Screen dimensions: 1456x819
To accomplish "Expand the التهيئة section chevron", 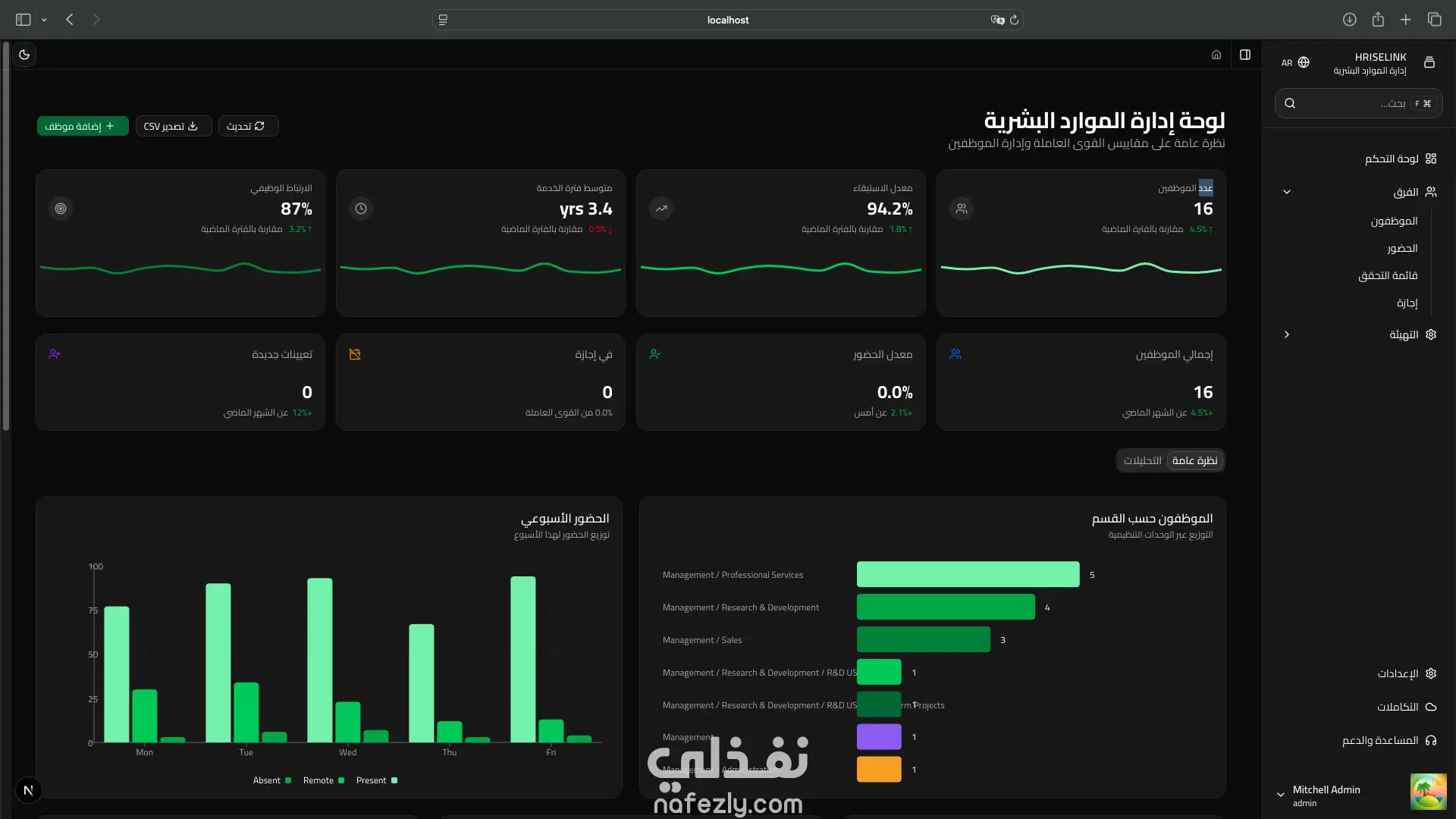I will pos(1287,334).
